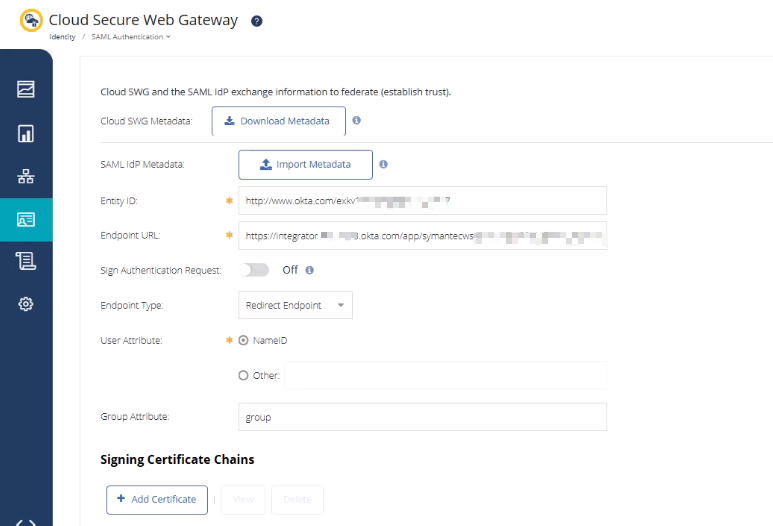The width and height of the screenshot is (773, 526).
Task: Click the Group Attribute input field
Action: pyautogui.click(x=422, y=417)
